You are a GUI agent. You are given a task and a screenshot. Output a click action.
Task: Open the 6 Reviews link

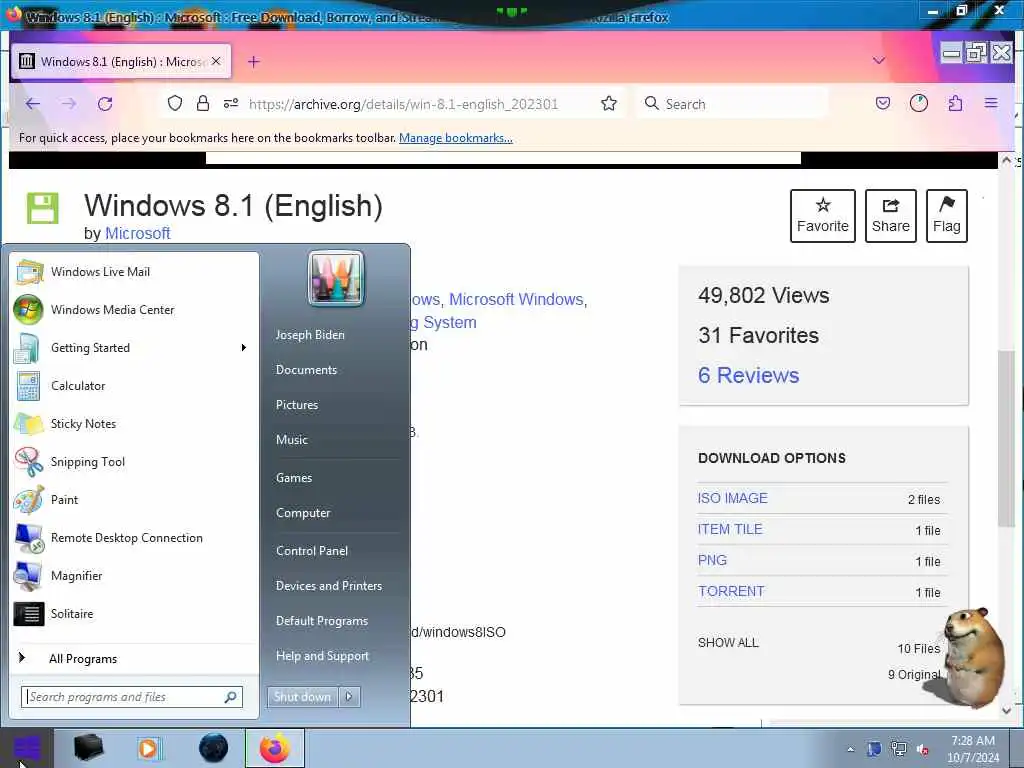[x=748, y=375]
